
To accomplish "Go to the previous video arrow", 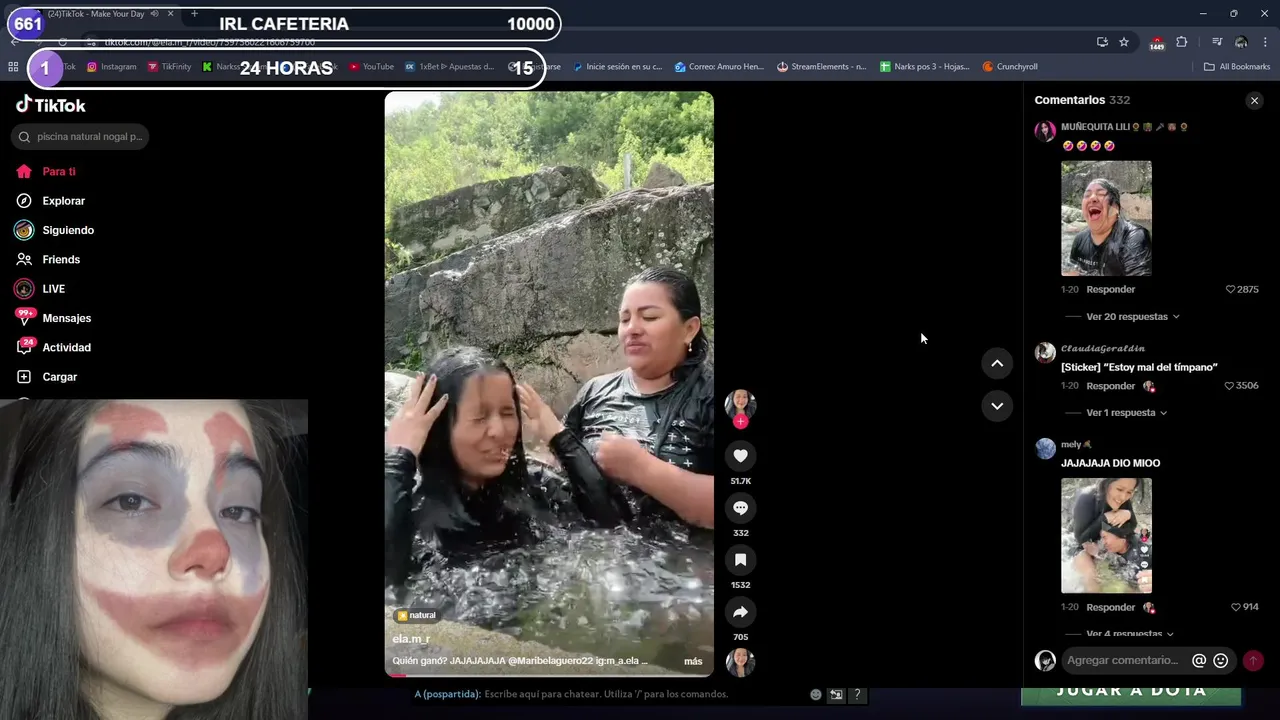I will point(997,364).
